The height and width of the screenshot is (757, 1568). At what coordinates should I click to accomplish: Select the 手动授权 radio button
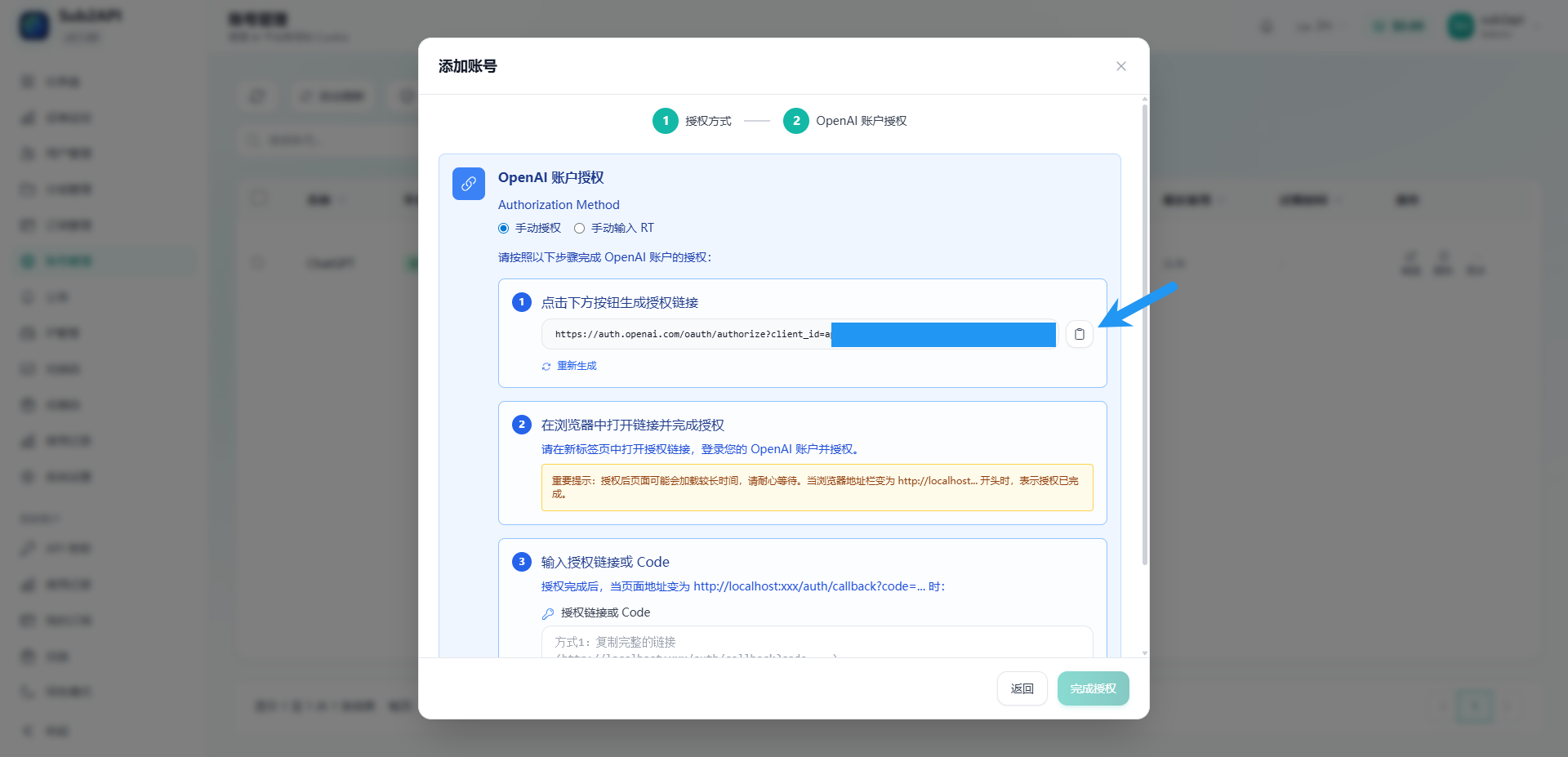click(503, 228)
